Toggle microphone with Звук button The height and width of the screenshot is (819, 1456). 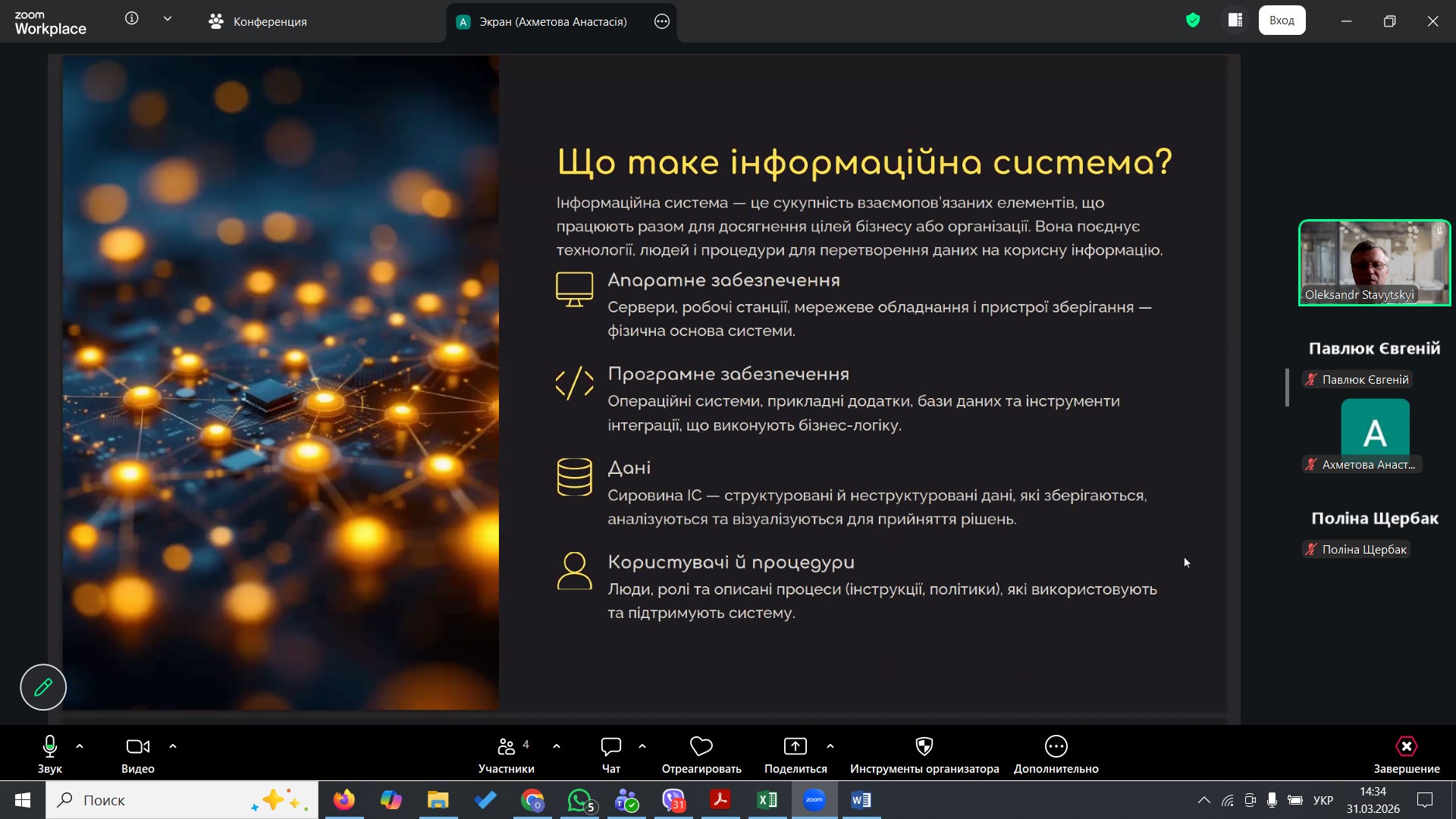click(x=50, y=747)
